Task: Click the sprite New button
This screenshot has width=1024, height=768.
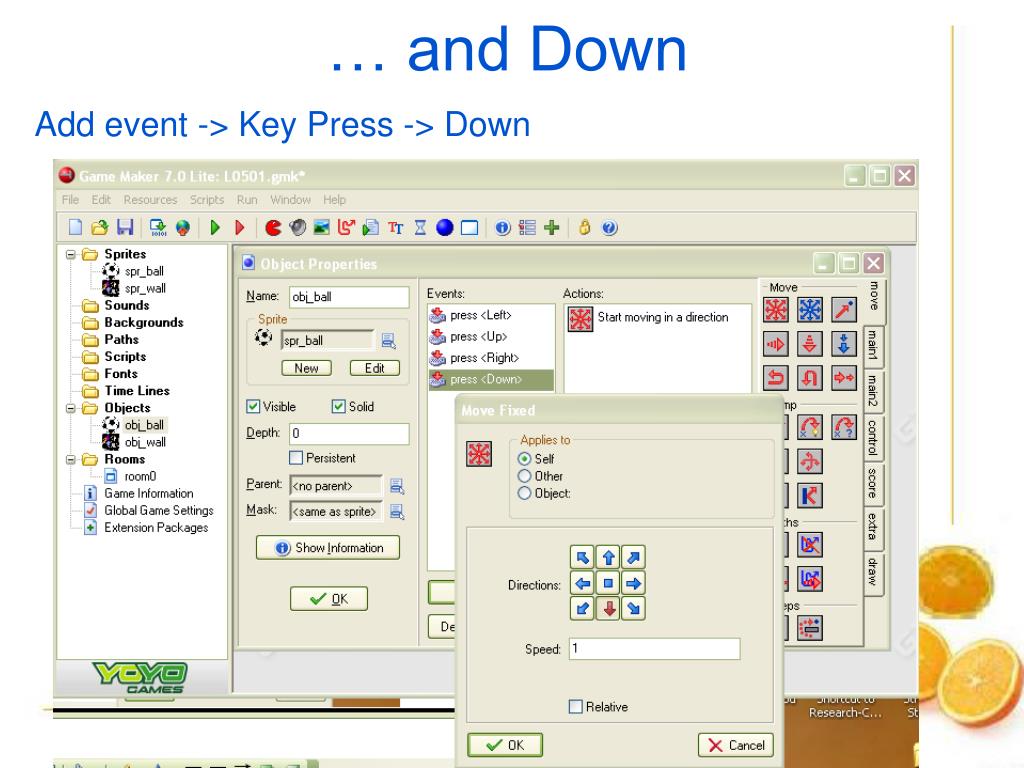Action: (306, 368)
